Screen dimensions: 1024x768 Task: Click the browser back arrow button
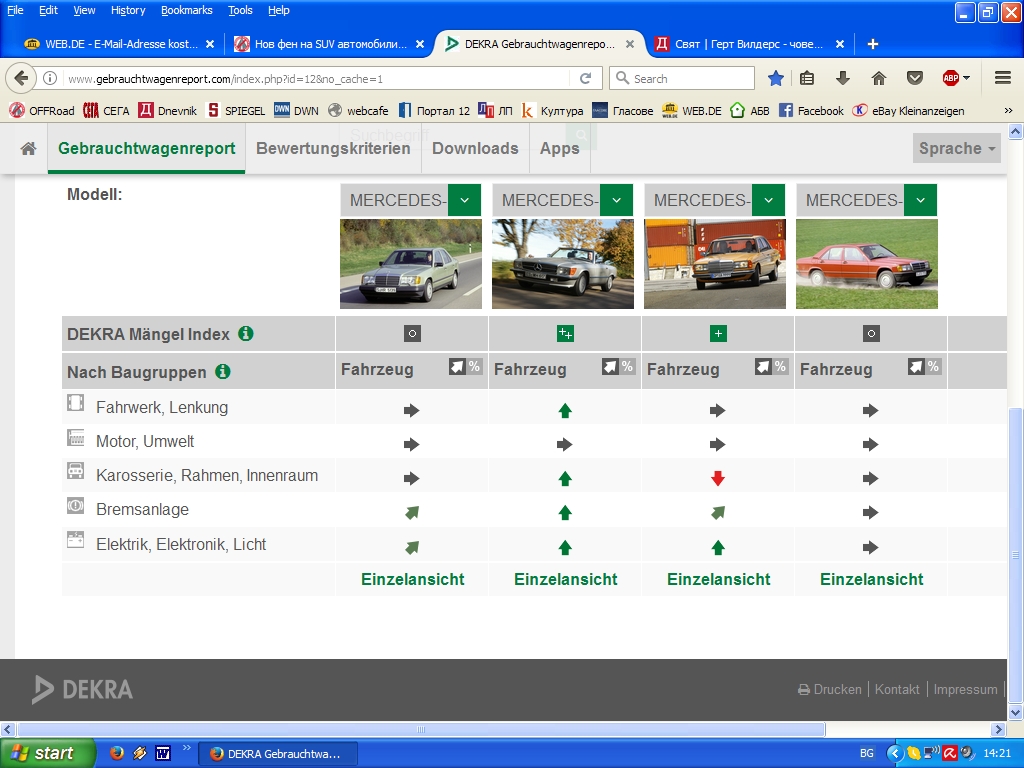tap(22, 78)
